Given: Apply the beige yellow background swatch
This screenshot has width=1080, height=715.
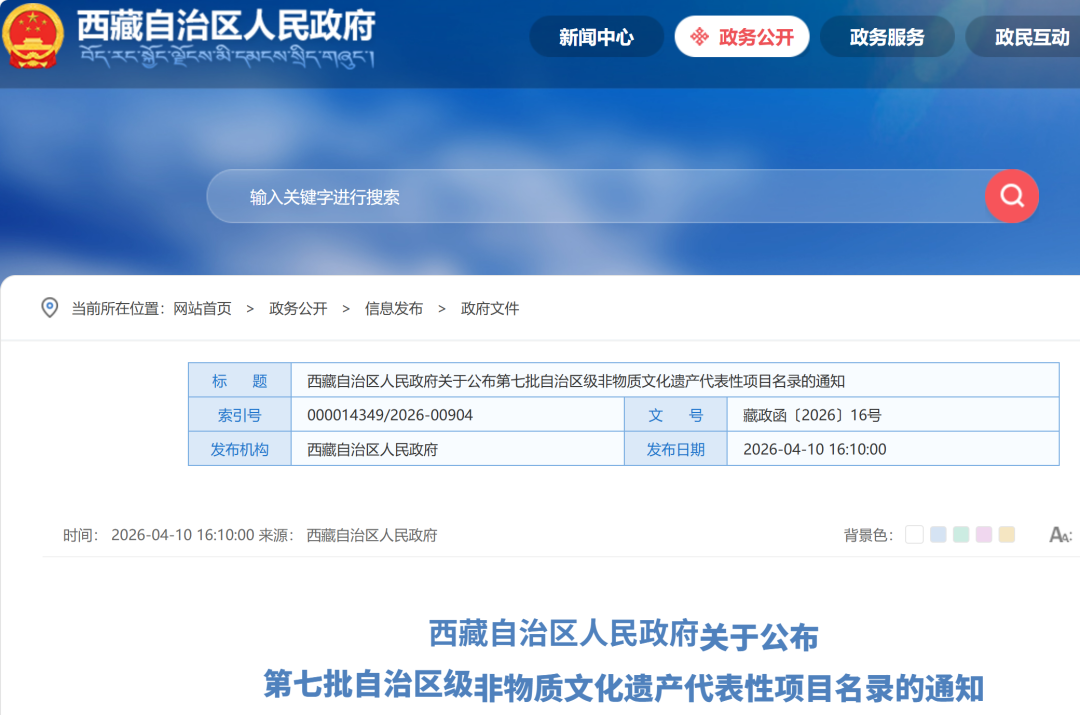Looking at the screenshot, I should click(x=1006, y=535).
